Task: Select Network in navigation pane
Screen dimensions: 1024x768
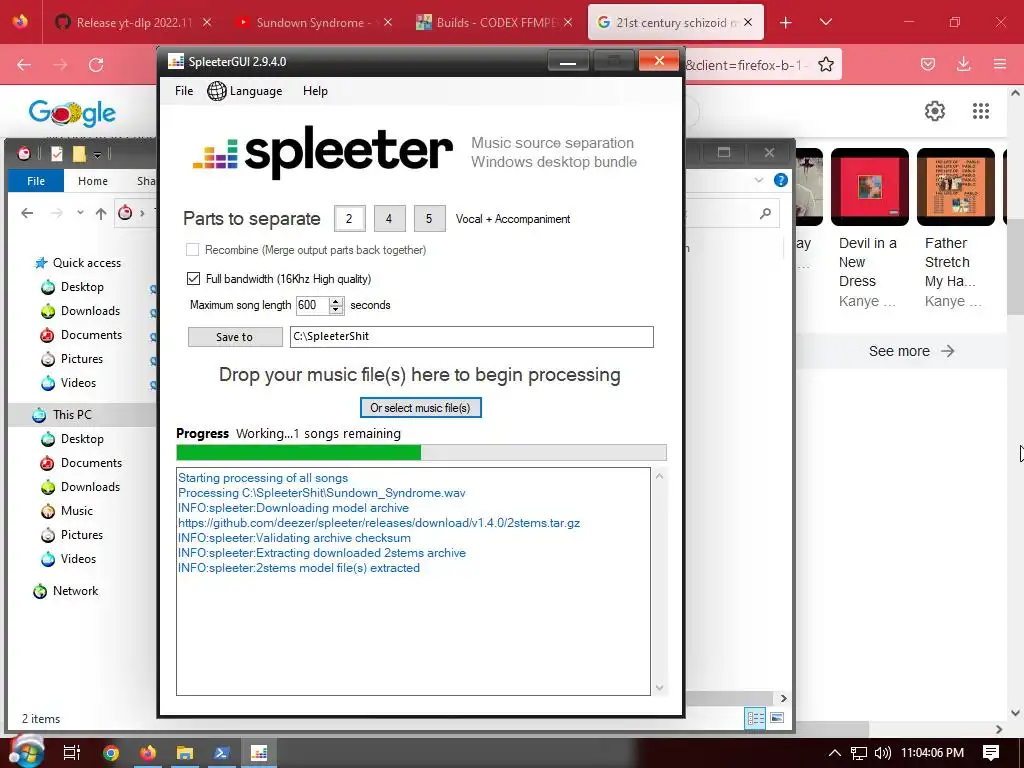Action: coord(66,591)
